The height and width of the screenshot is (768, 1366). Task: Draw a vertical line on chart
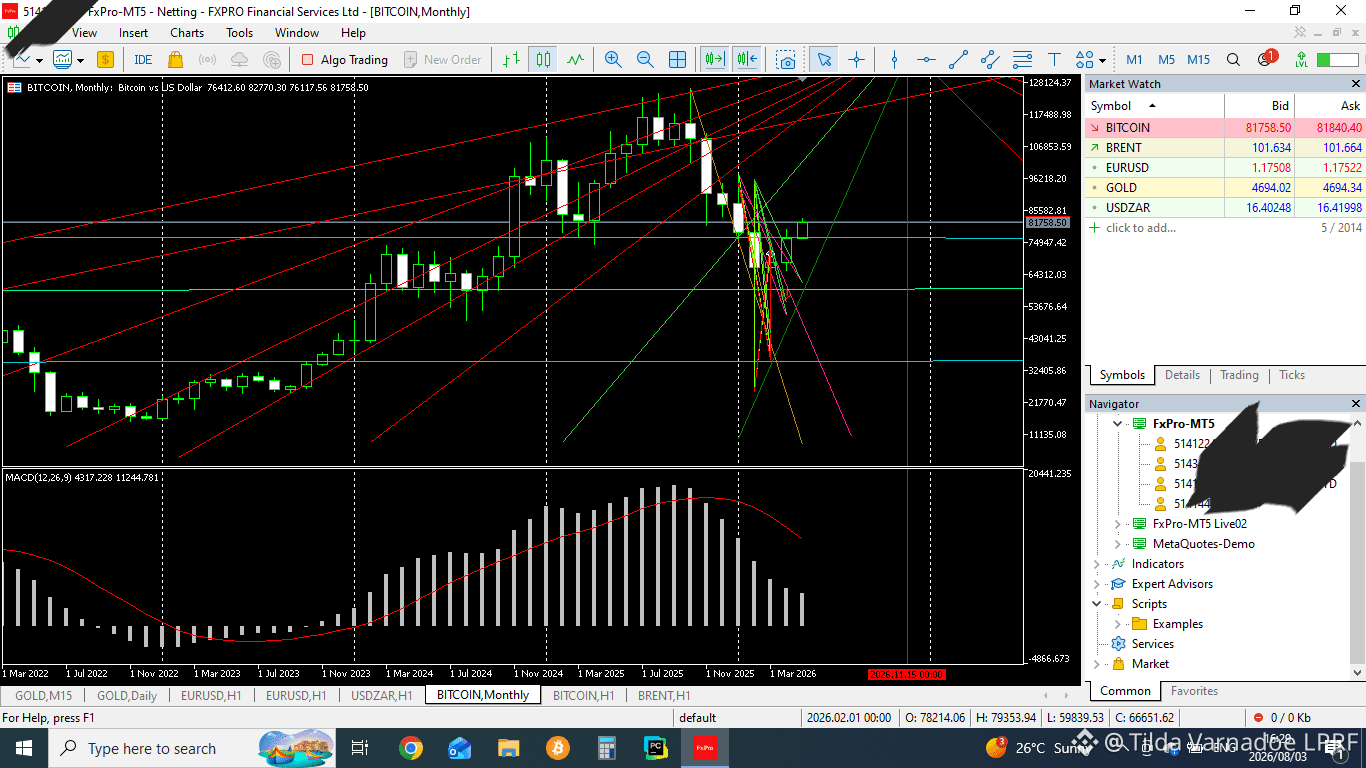click(x=894, y=60)
